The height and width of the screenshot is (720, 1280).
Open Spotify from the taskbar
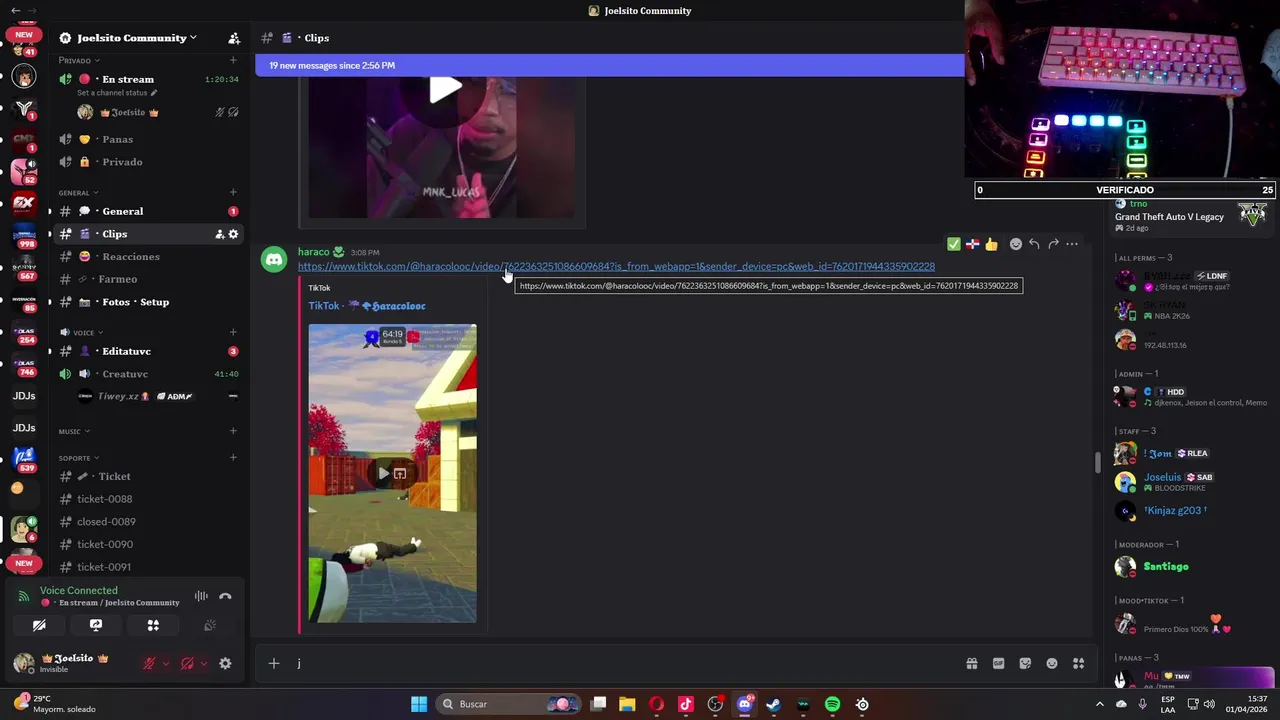click(832, 704)
